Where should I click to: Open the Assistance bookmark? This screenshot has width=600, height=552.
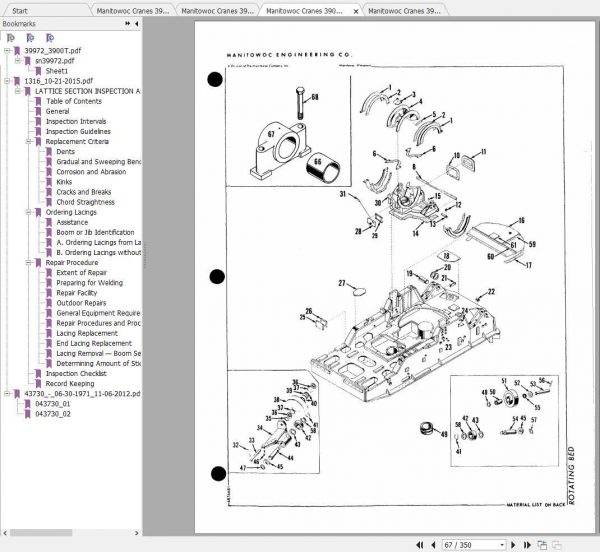[x=72, y=222]
